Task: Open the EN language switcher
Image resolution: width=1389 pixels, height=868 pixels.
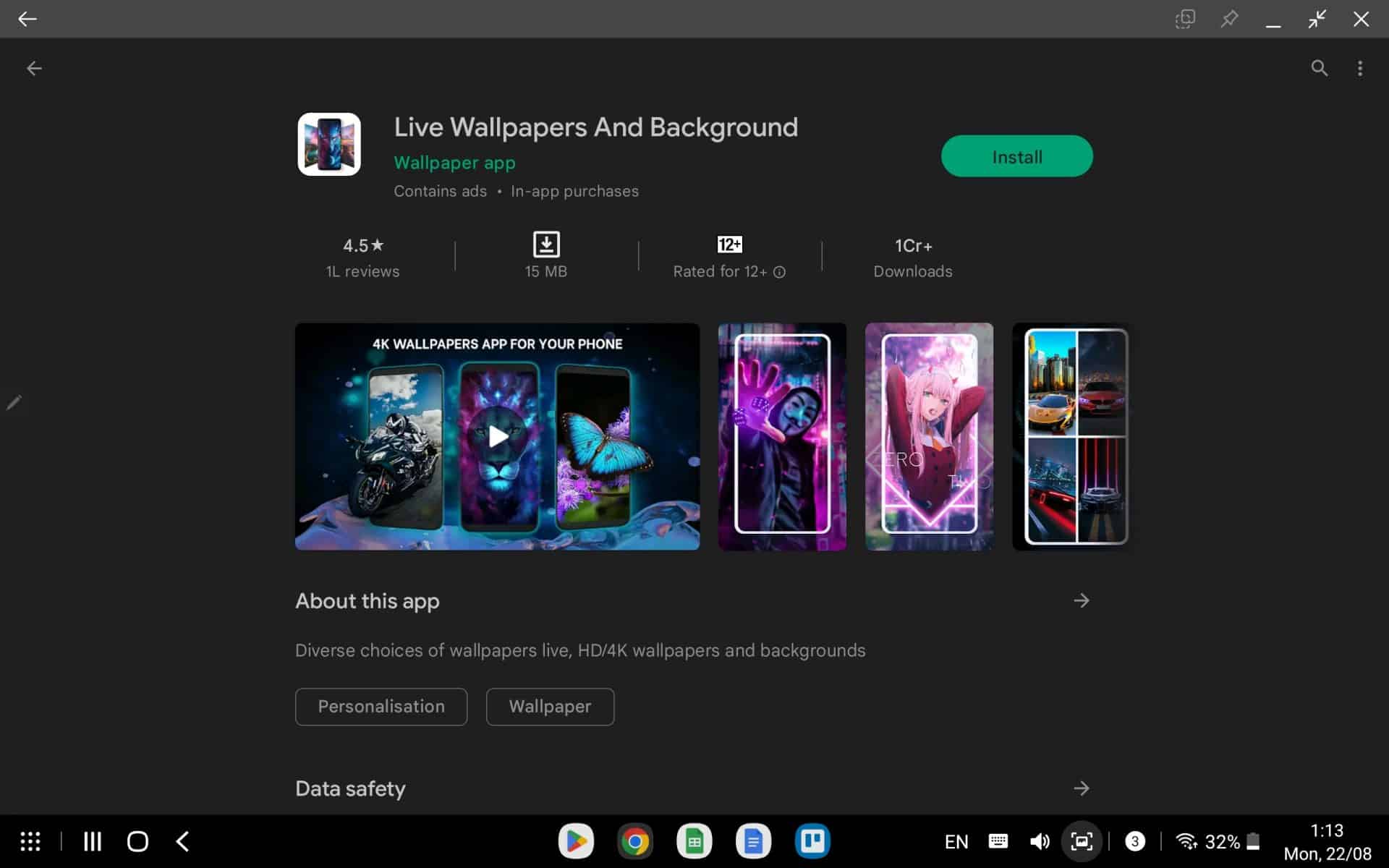Action: click(x=956, y=841)
